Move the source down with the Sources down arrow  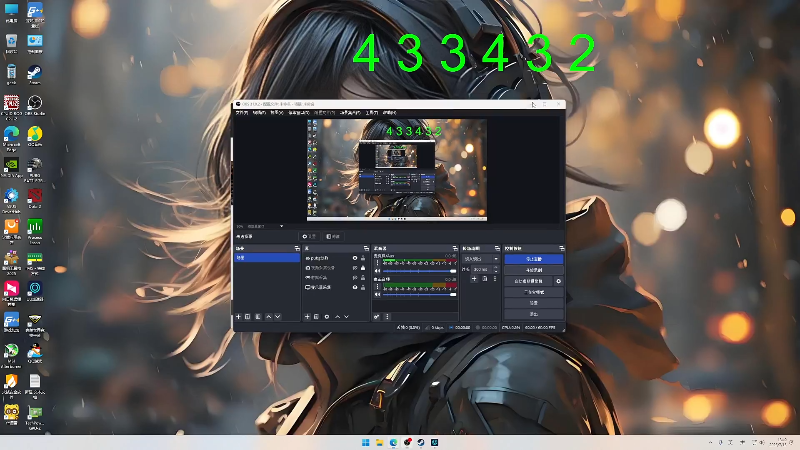pos(346,317)
